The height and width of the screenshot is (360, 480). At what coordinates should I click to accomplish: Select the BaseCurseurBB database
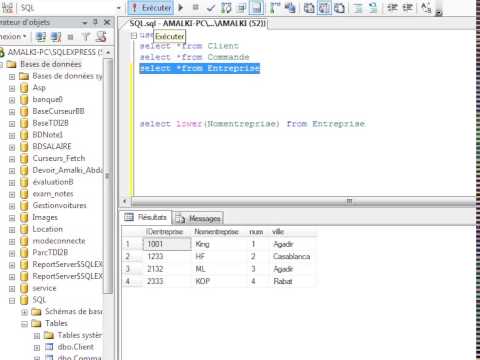58,111
